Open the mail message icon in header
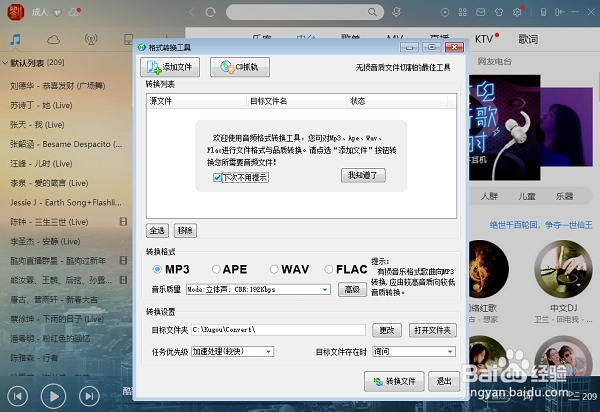Image resolution: width=600 pixels, height=412 pixels. 481,12
